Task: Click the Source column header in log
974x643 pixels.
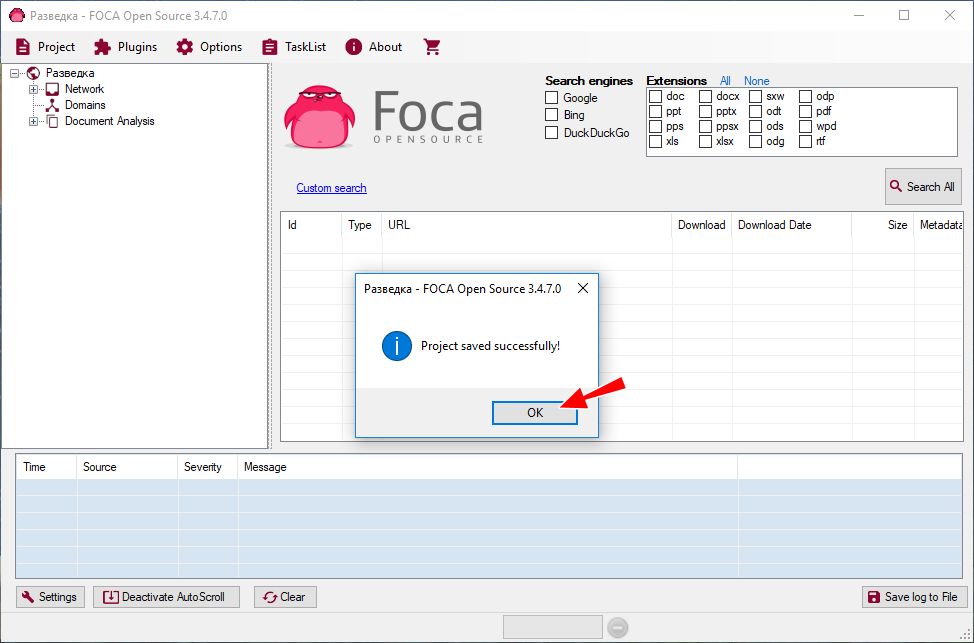Action: 127,467
